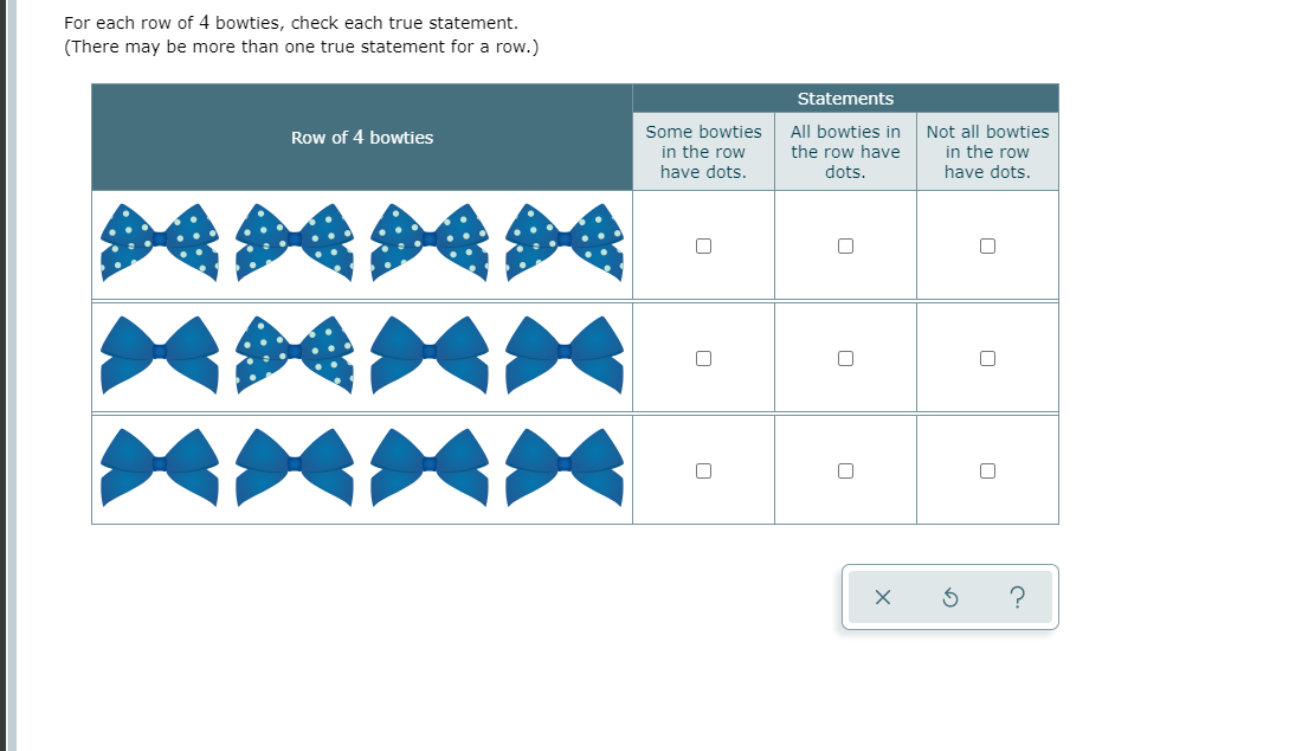Check 'All bowties have dots' for row one
The height and width of the screenshot is (751, 1305).
(845, 244)
